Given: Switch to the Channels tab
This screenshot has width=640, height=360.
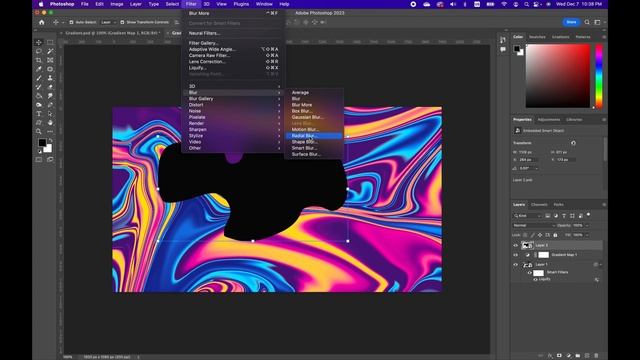Looking at the screenshot, I should (539, 204).
